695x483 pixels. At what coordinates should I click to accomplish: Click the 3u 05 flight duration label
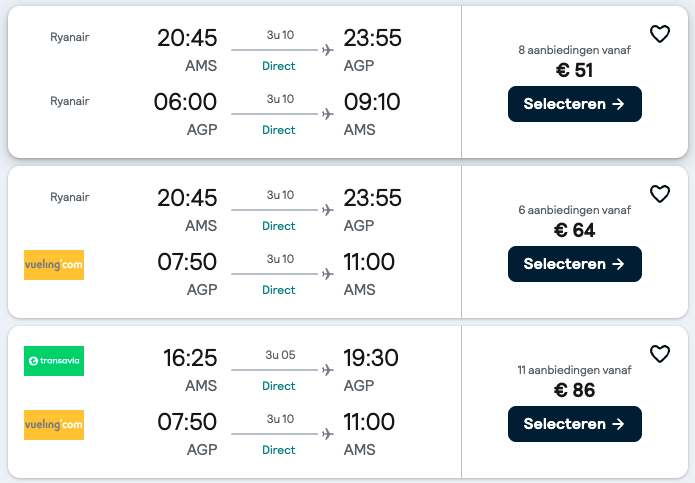pyautogui.click(x=279, y=354)
